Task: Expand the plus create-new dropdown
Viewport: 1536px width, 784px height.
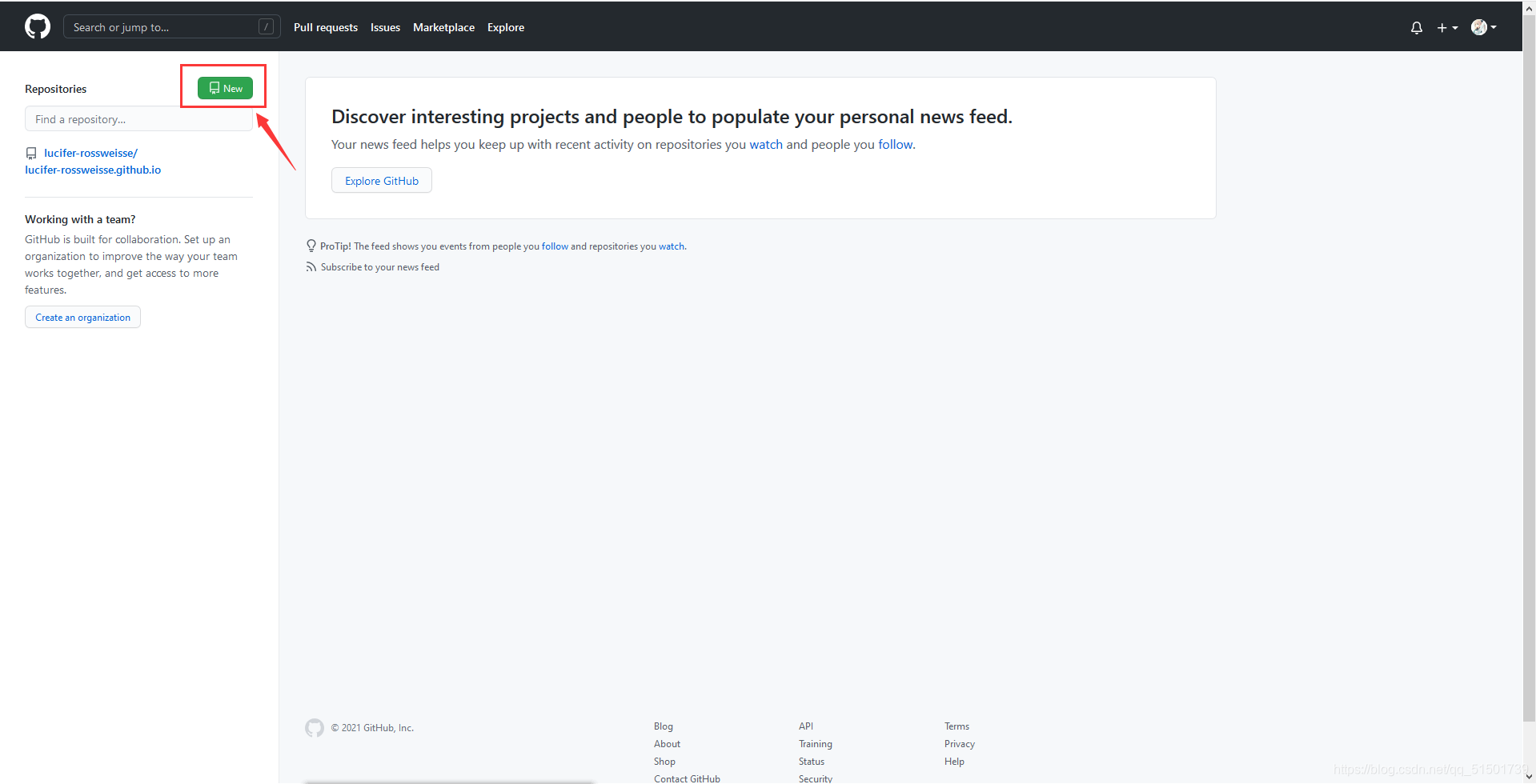Action: click(1447, 27)
